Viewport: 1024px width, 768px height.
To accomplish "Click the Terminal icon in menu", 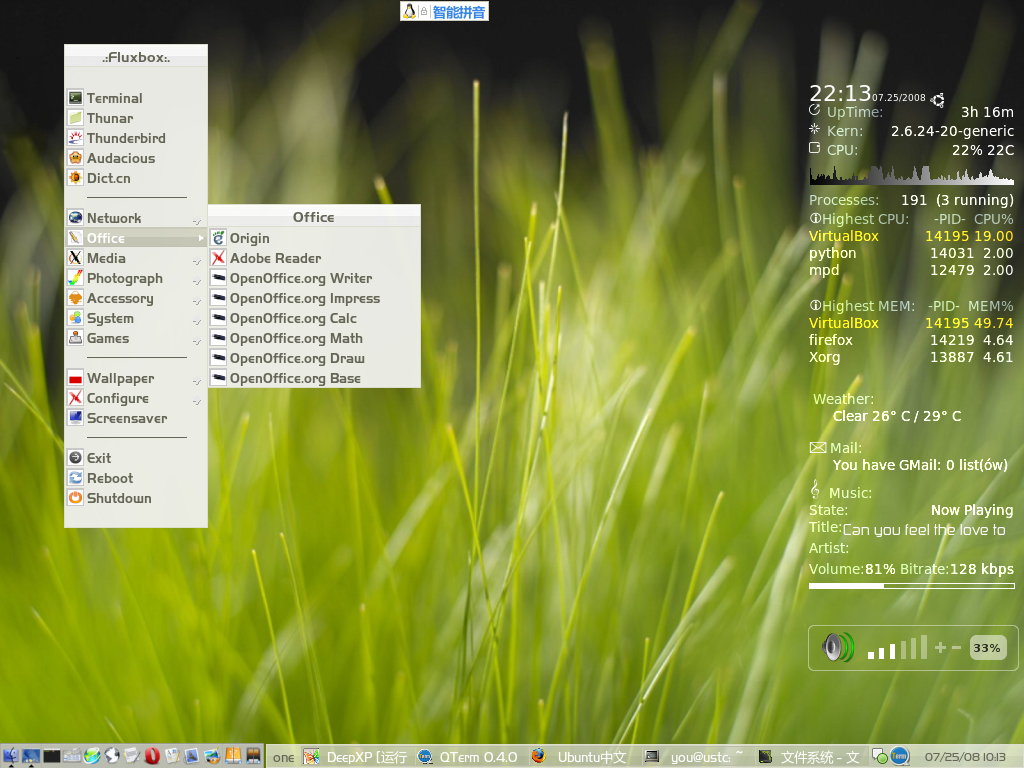I will 76,98.
